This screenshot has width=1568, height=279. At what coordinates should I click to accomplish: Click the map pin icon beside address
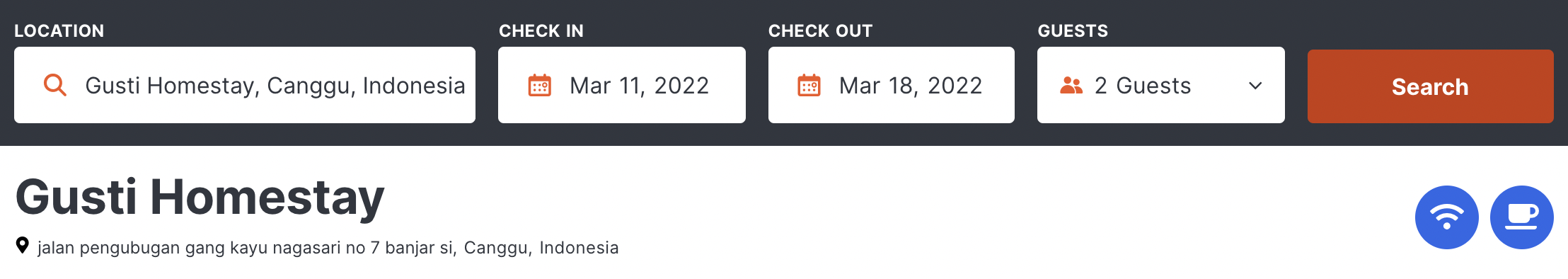tap(23, 246)
